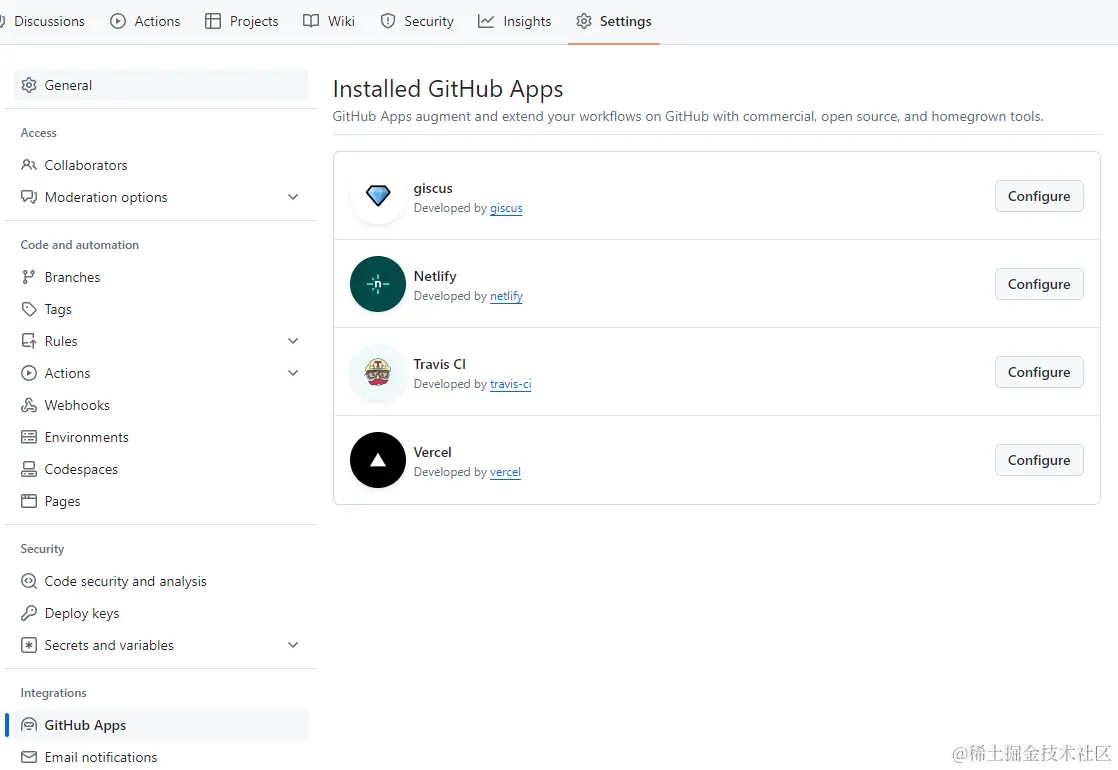Click the Email notifications envelope icon

29,757
